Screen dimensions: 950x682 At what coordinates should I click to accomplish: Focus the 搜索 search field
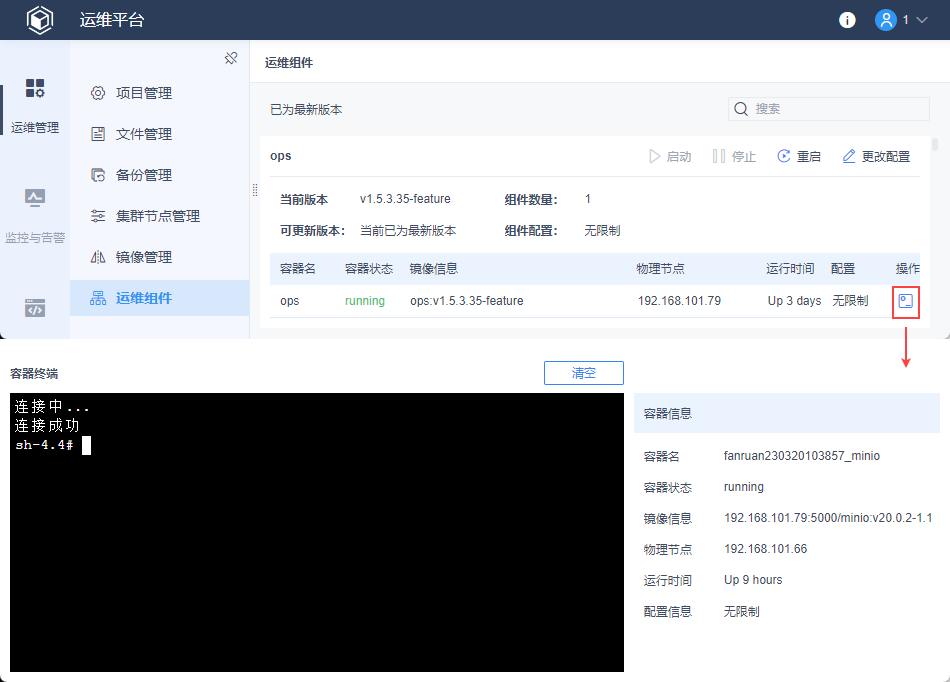tap(829, 109)
